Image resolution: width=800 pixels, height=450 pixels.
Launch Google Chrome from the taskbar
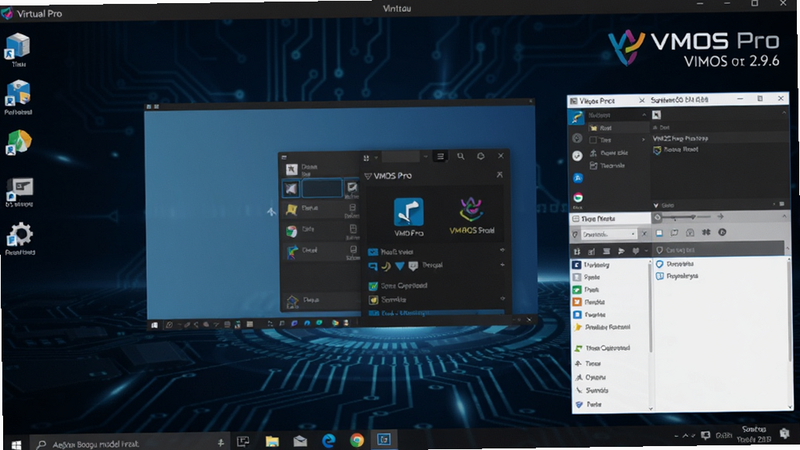[x=357, y=439]
